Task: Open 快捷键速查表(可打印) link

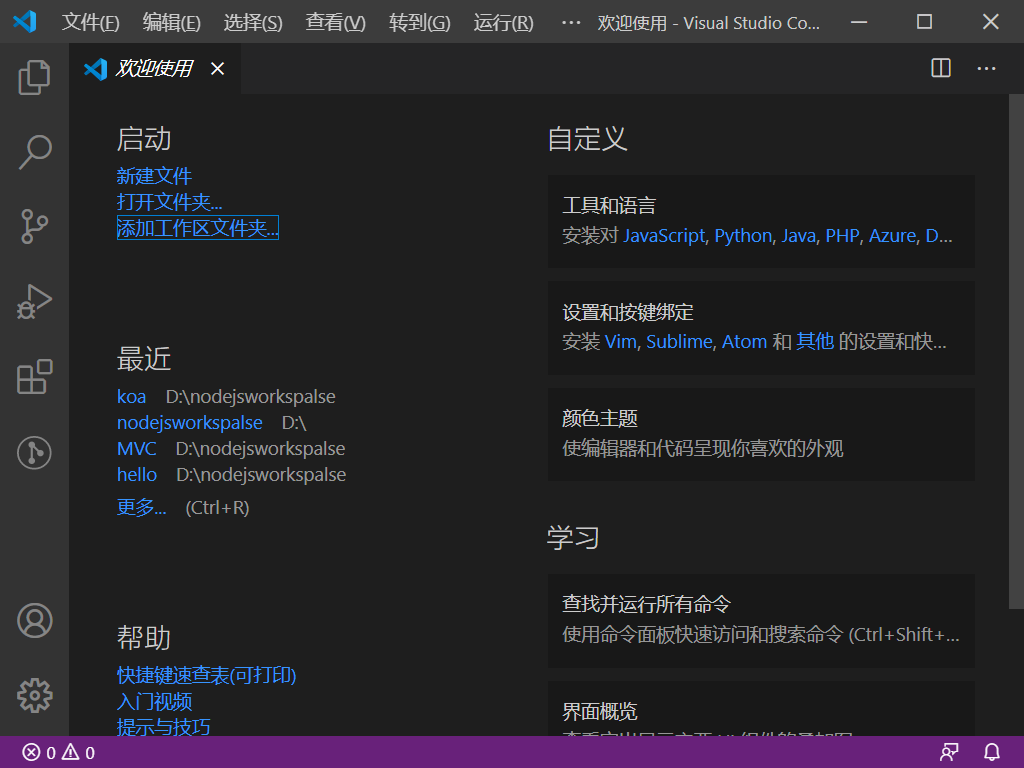Action: [206, 675]
